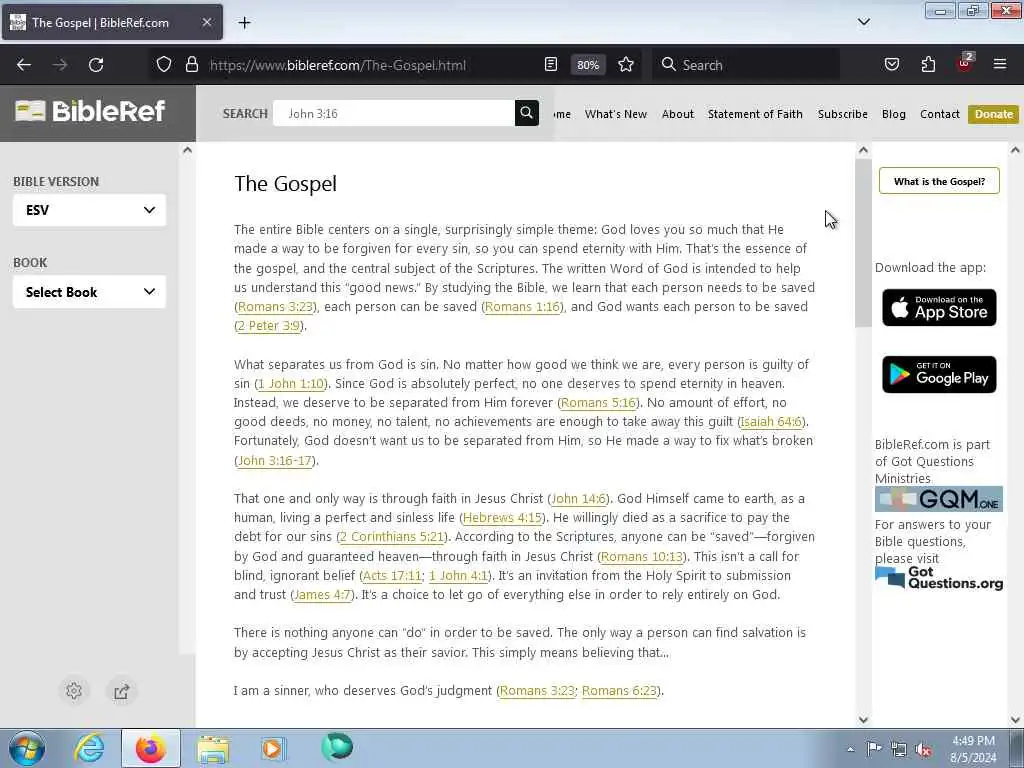Click the muted volume tray icon
The image size is (1024, 768).
[923, 750]
